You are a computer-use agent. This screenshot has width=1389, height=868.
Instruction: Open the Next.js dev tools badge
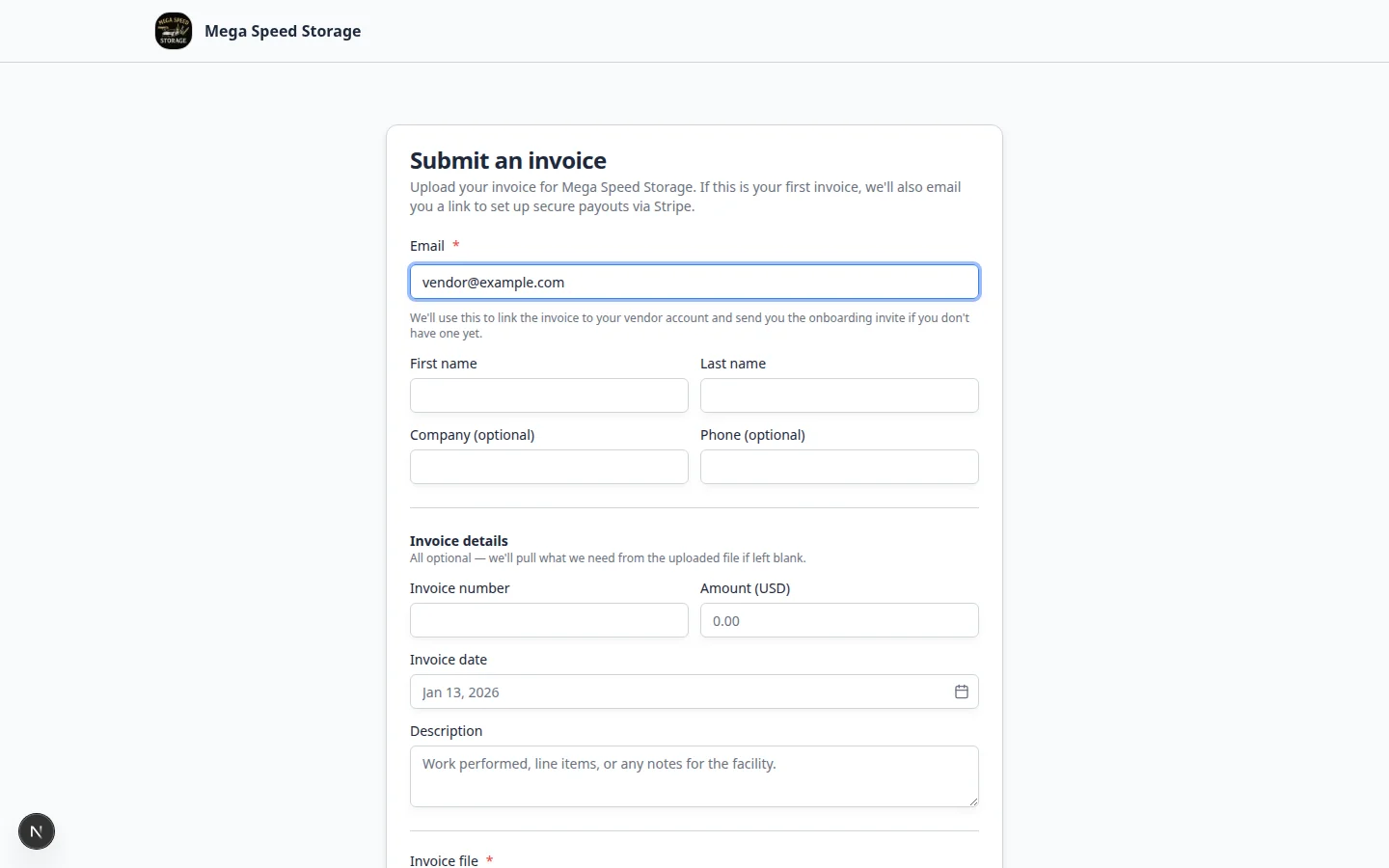click(37, 831)
